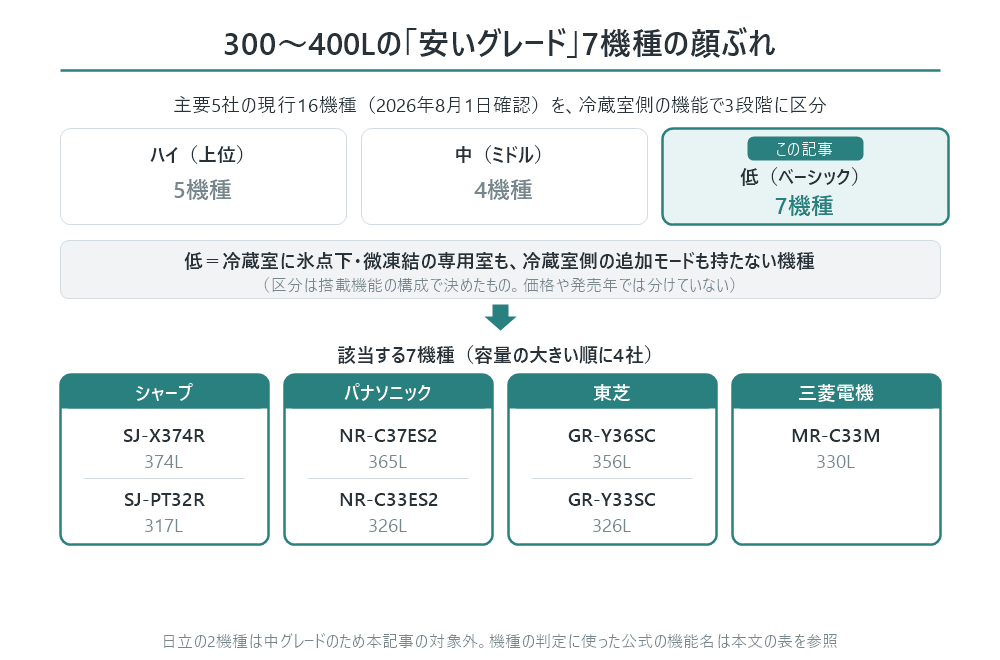Click capacity 365L
The image size is (1000, 660).
388,462
